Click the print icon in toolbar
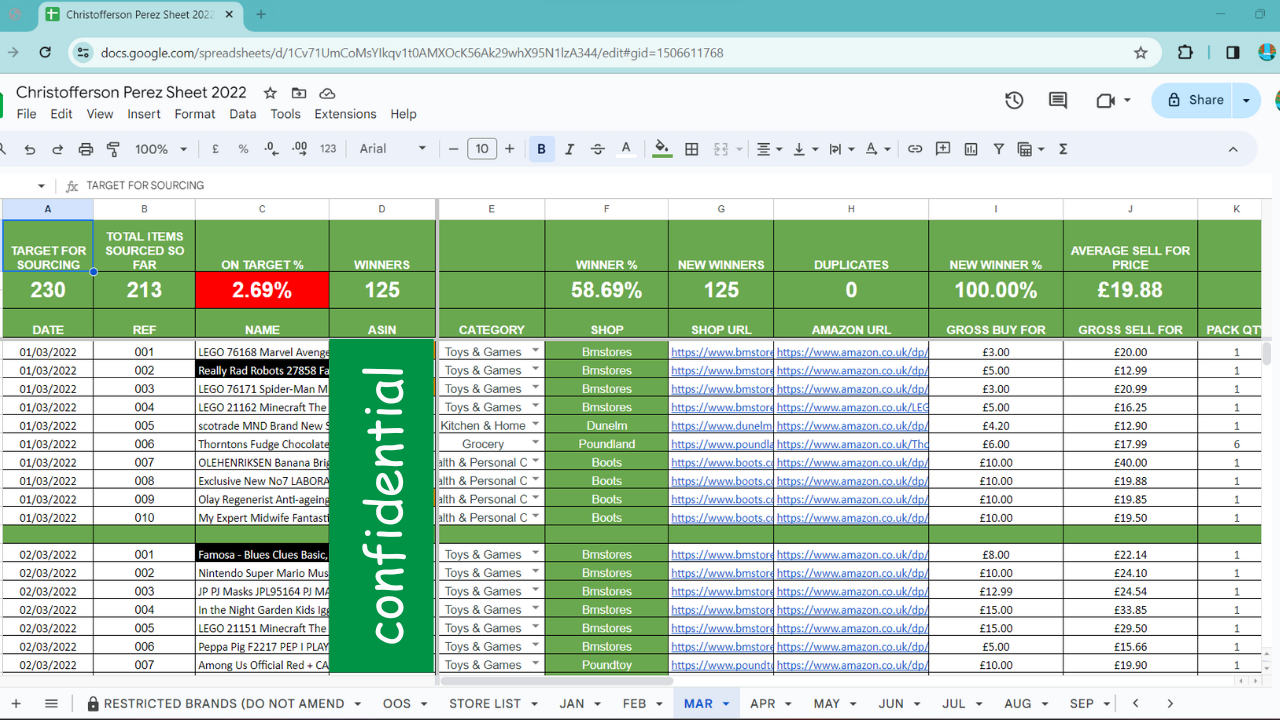This screenshot has height=720, width=1280. pos(85,149)
